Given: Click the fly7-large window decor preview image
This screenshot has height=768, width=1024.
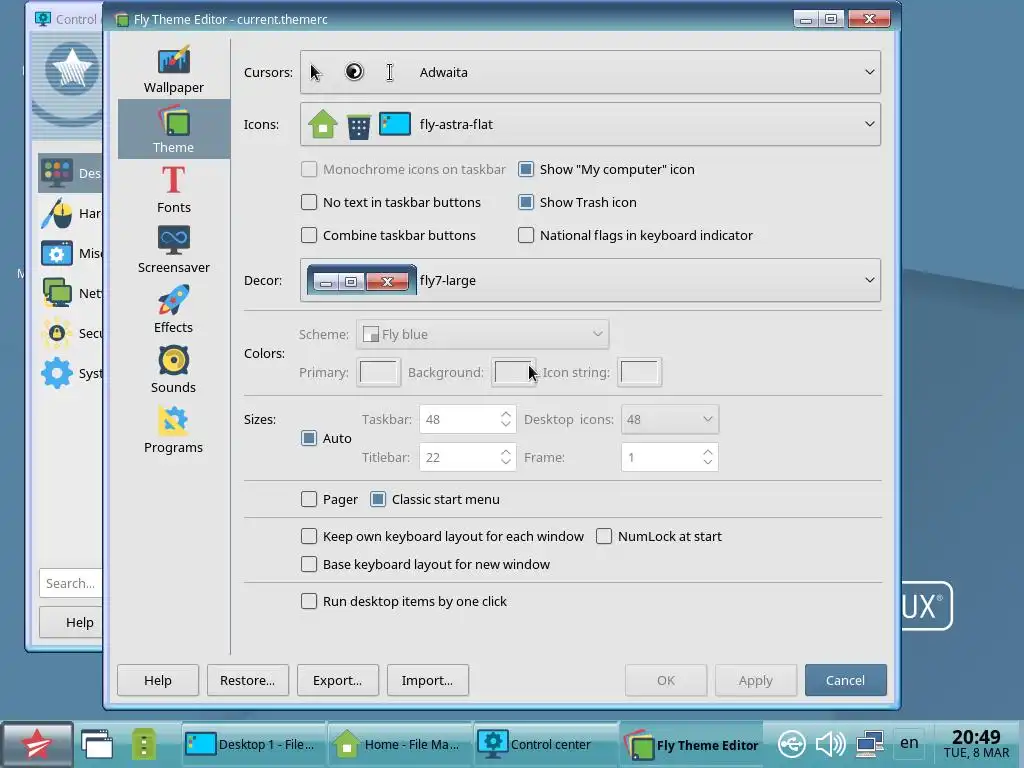Looking at the screenshot, I should pyautogui.click(x=362, y=280).
